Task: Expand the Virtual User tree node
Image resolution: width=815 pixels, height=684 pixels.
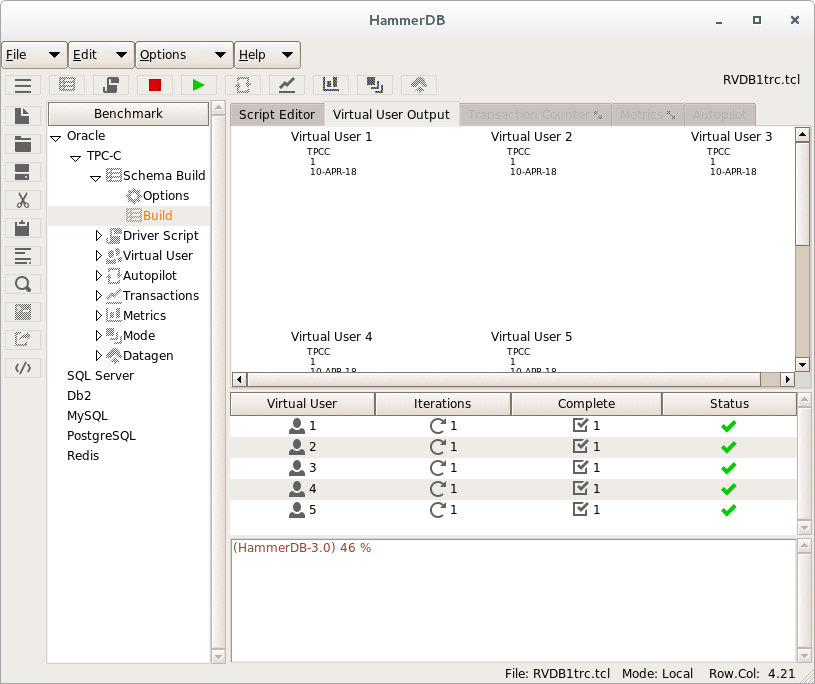Action: (x=98, y=256)
